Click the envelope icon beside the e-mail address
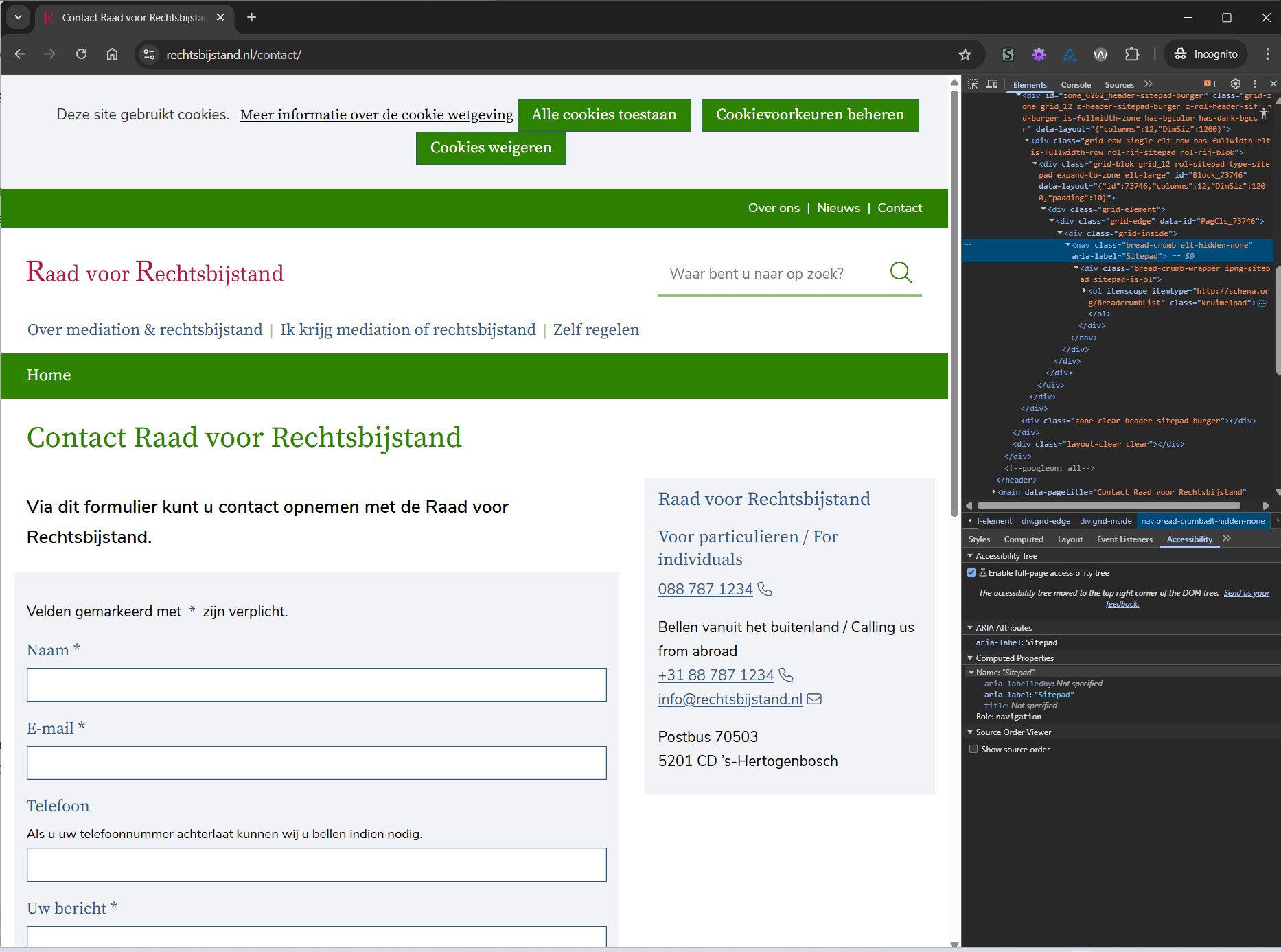This screenshot has height=952, width=1281. 814,699
